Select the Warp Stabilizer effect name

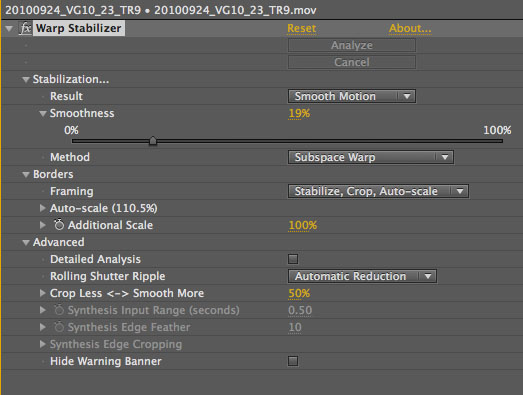[79, 28]
